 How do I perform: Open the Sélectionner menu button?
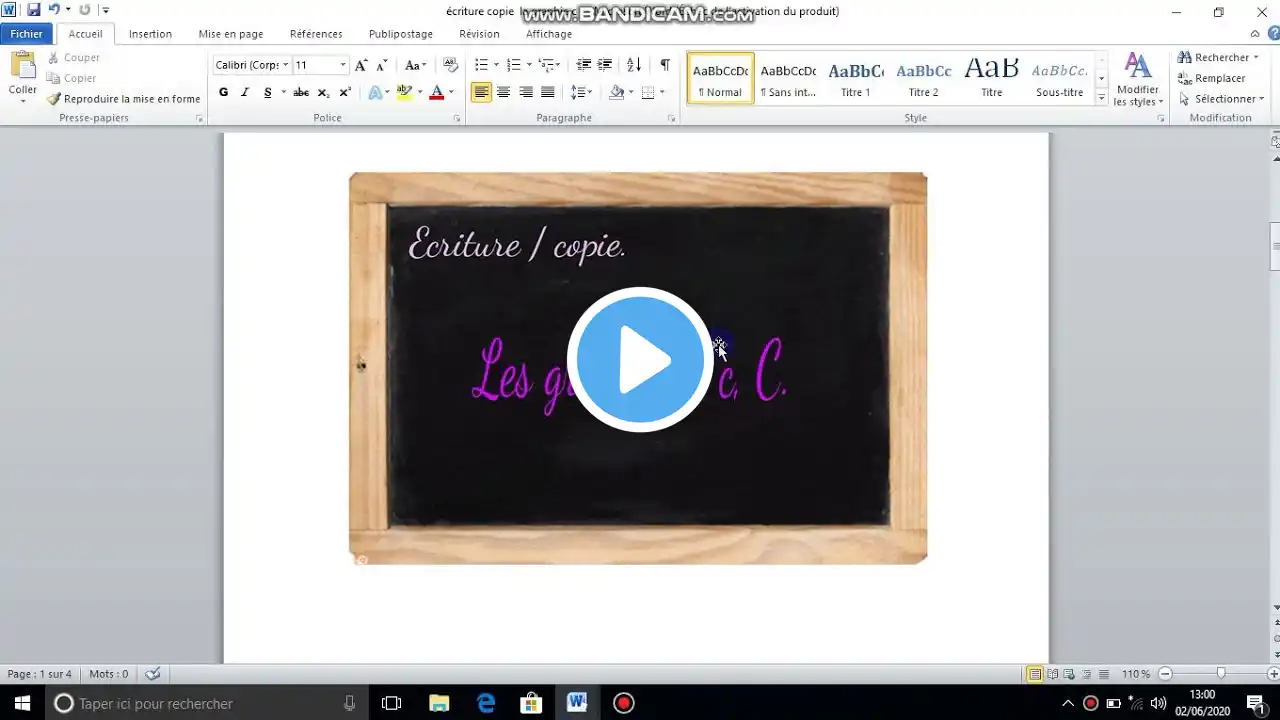click(x=1221, y=99)
